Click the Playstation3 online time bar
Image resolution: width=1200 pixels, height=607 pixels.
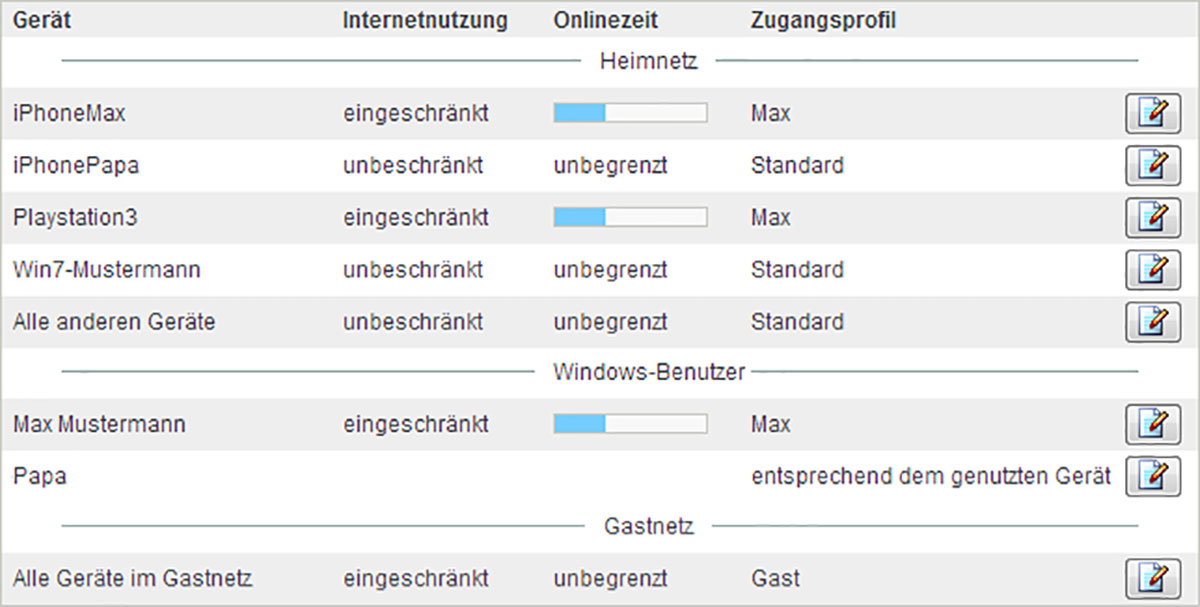pos(630,218)
